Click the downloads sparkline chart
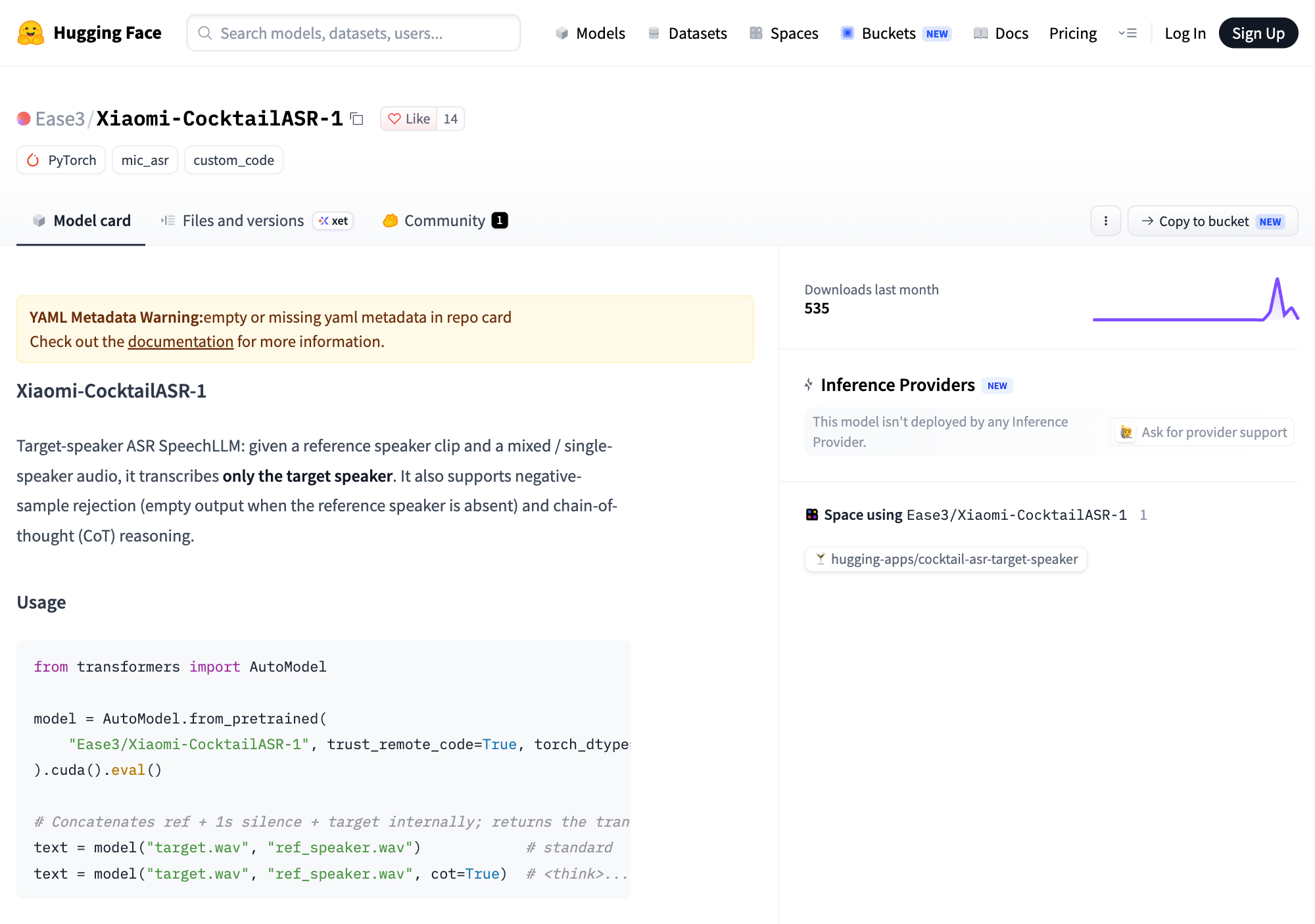 click(1195, 300)
